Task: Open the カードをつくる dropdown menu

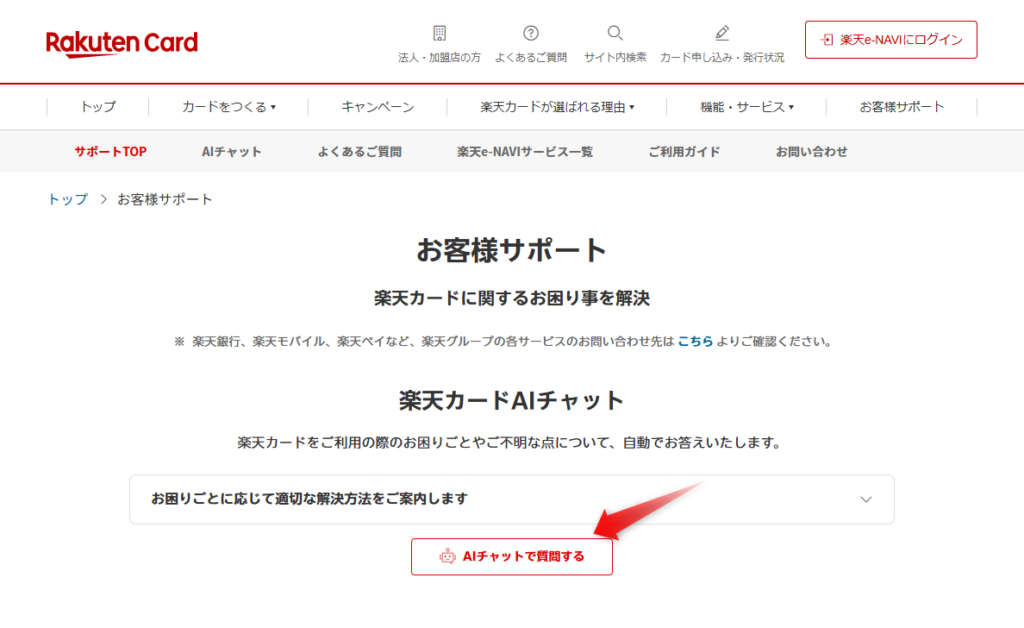Action: tap(229, 107)
